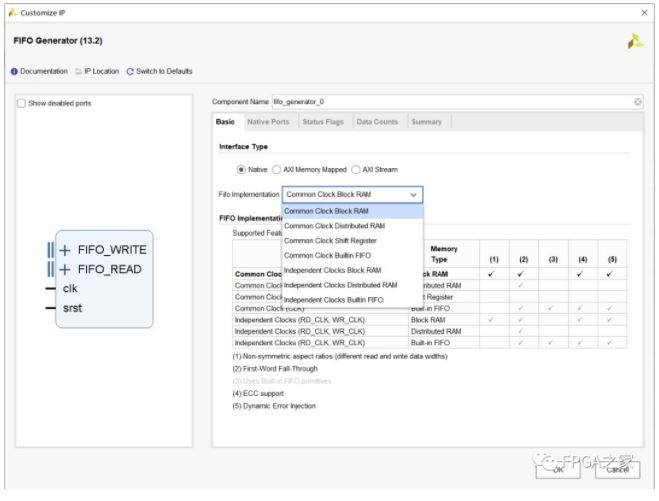Image resolution: width=659 pixels, height=501 pixels.
Task: Click the Independent Clocks Built-in FIFO table row
Action: tap(430, 343)
